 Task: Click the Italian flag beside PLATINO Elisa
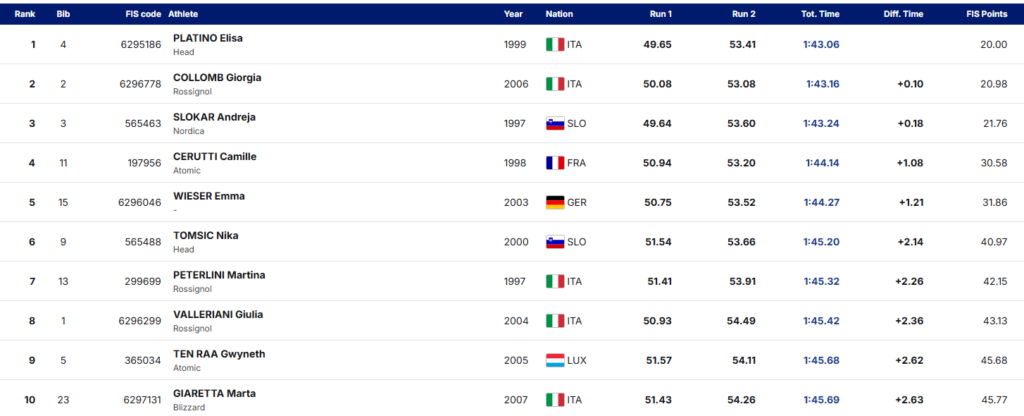point(554,44)
